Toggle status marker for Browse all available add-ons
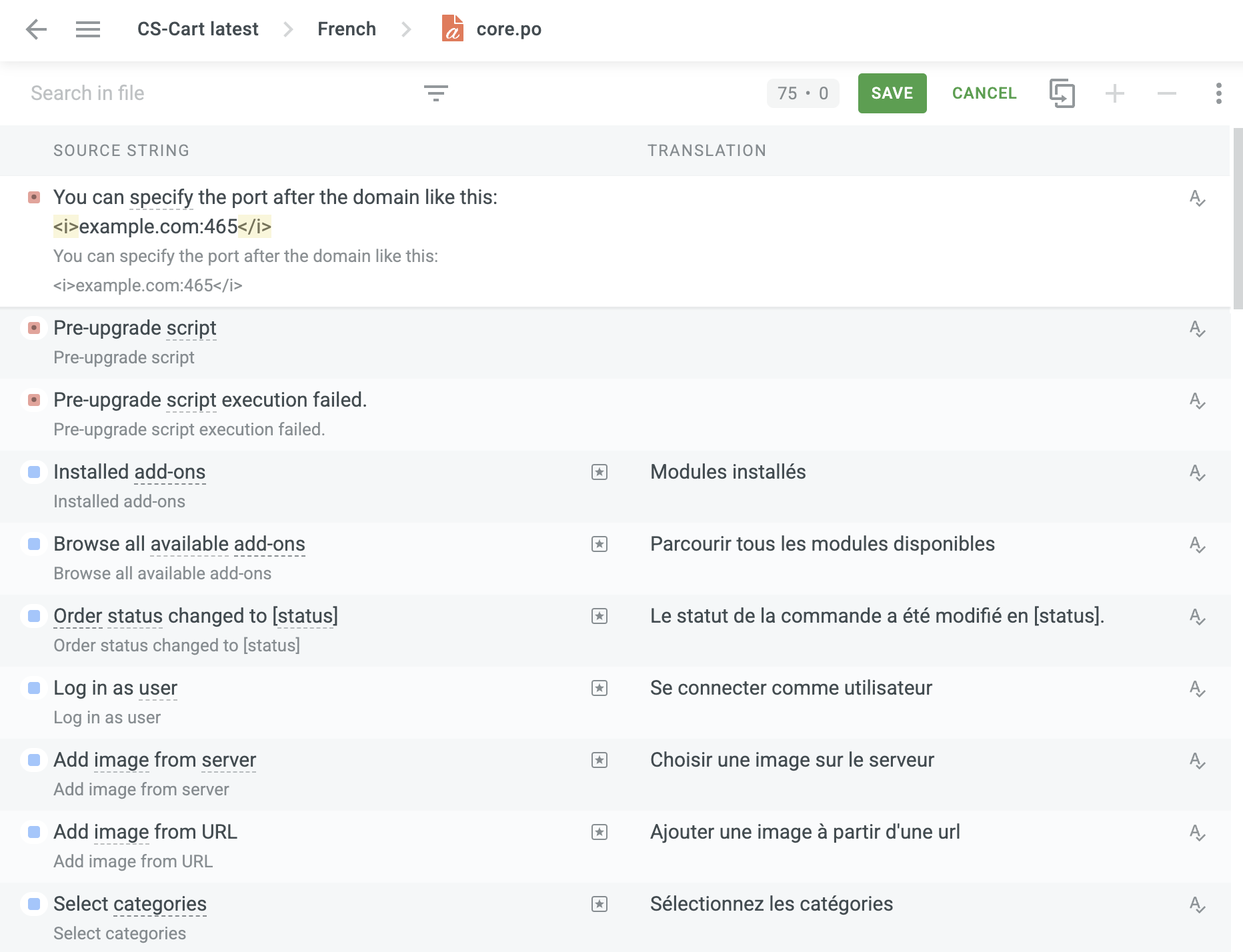This screenshot has height=952, width=1243. [x=34, y=544]
